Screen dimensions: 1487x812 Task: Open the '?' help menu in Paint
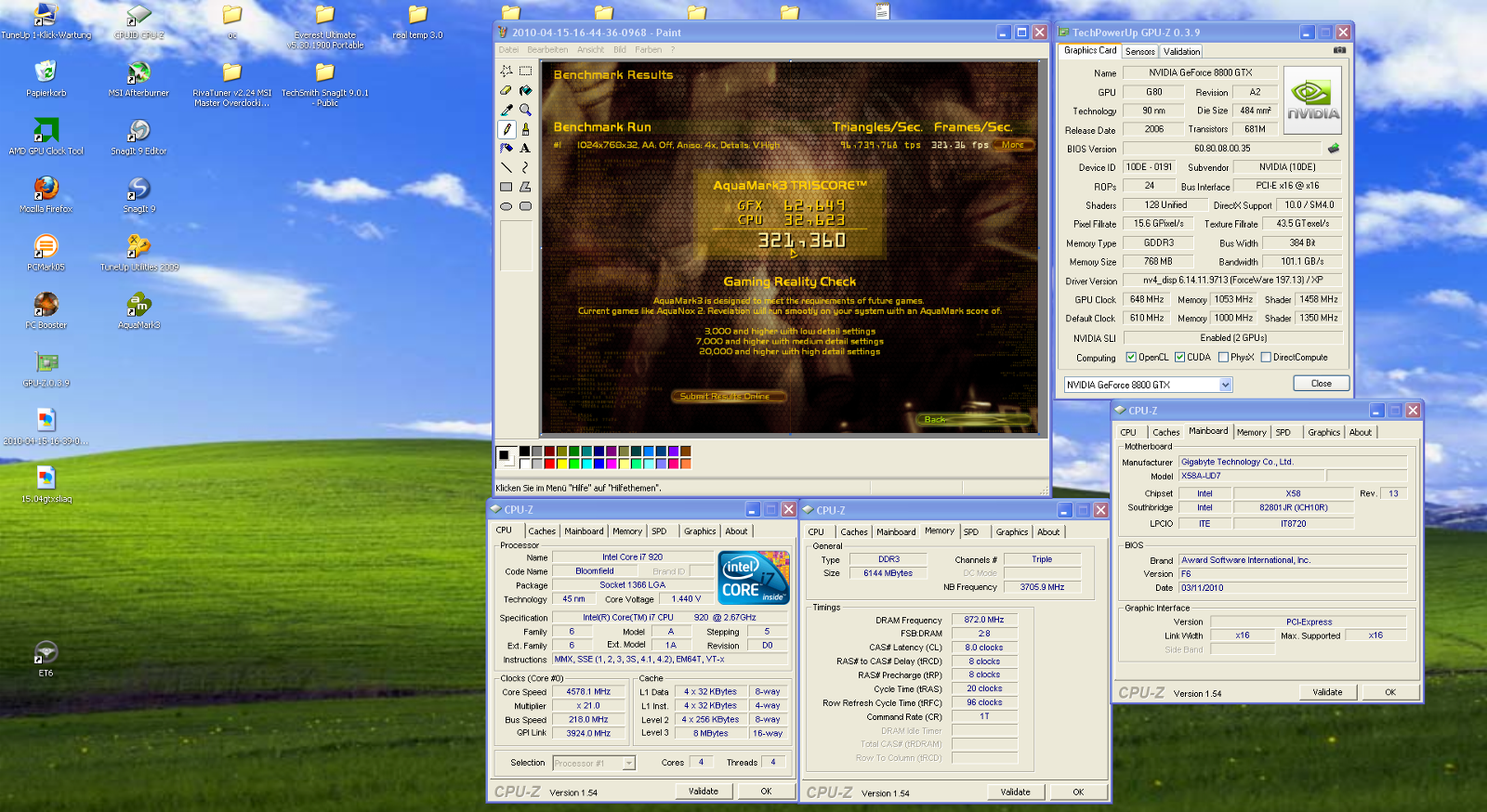pyautogui.click(x=673, y=49)
